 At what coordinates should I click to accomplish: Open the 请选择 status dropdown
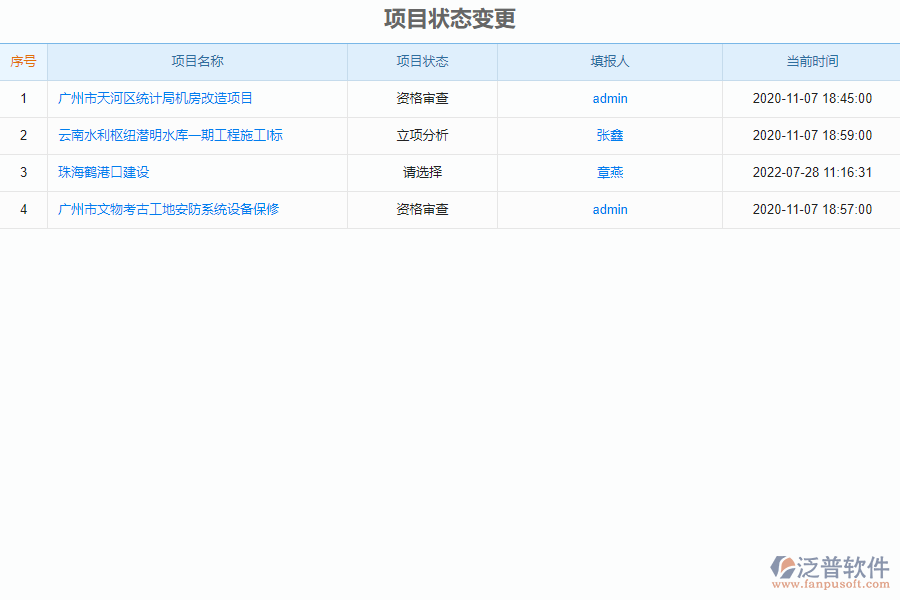tap(422, 172)
